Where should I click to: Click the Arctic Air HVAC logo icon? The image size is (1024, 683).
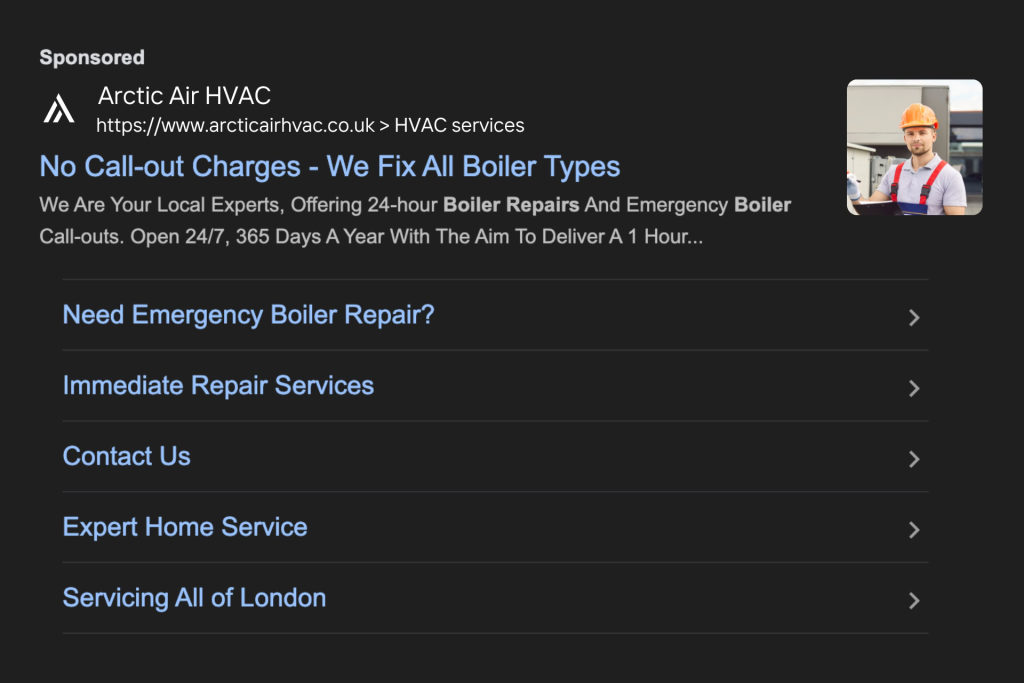tap(59, 109)
